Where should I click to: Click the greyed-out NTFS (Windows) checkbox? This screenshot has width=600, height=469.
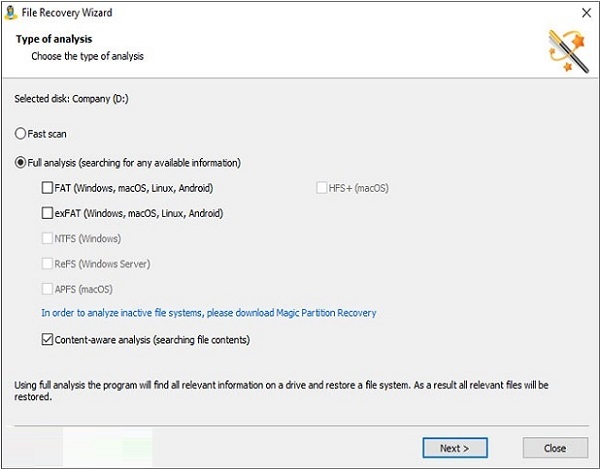click(x=48, y=238)
